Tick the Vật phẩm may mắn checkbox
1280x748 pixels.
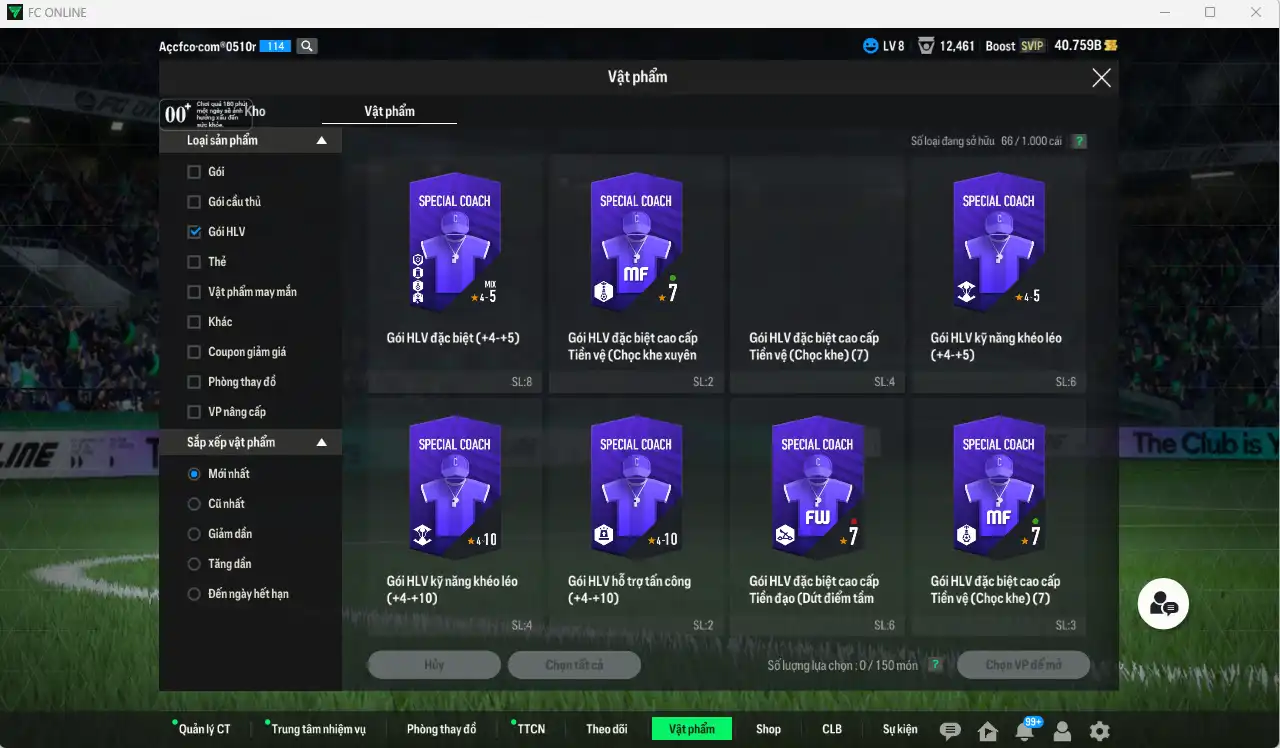[x=194, y=292]
